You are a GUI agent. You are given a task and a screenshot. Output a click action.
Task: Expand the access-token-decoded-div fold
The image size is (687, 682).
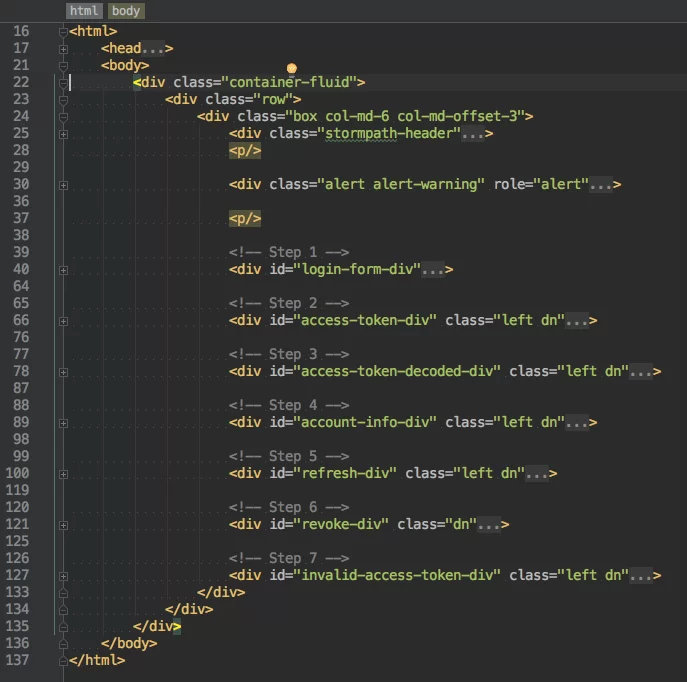[63, 372]
